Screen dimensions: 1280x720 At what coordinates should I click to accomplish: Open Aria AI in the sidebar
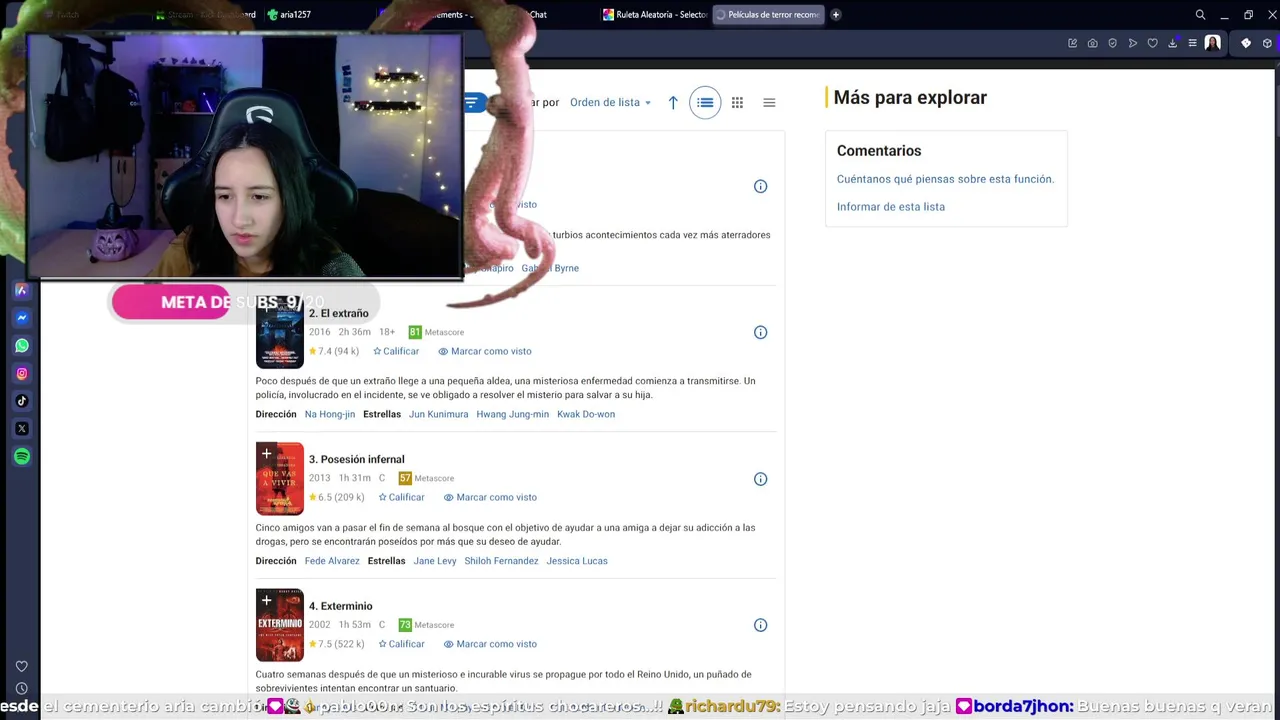click(x=22, y=290)
